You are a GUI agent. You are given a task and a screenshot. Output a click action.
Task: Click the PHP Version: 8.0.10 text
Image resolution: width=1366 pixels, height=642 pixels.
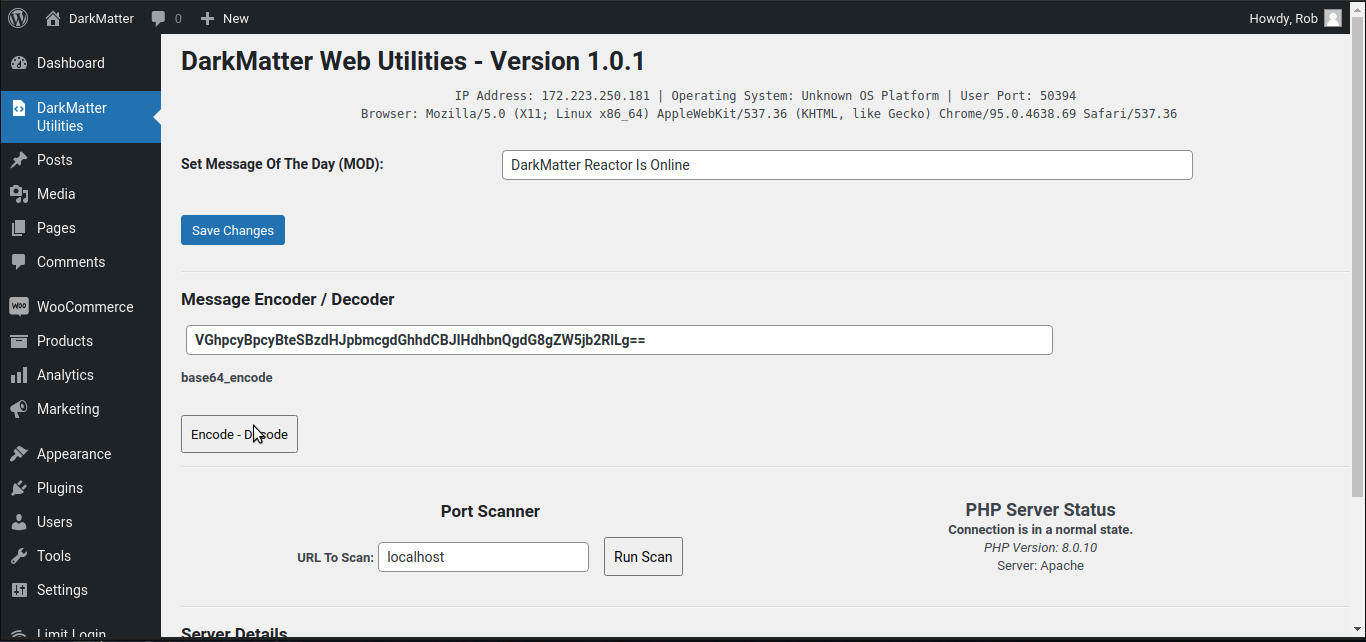(x=1040, y=548)
